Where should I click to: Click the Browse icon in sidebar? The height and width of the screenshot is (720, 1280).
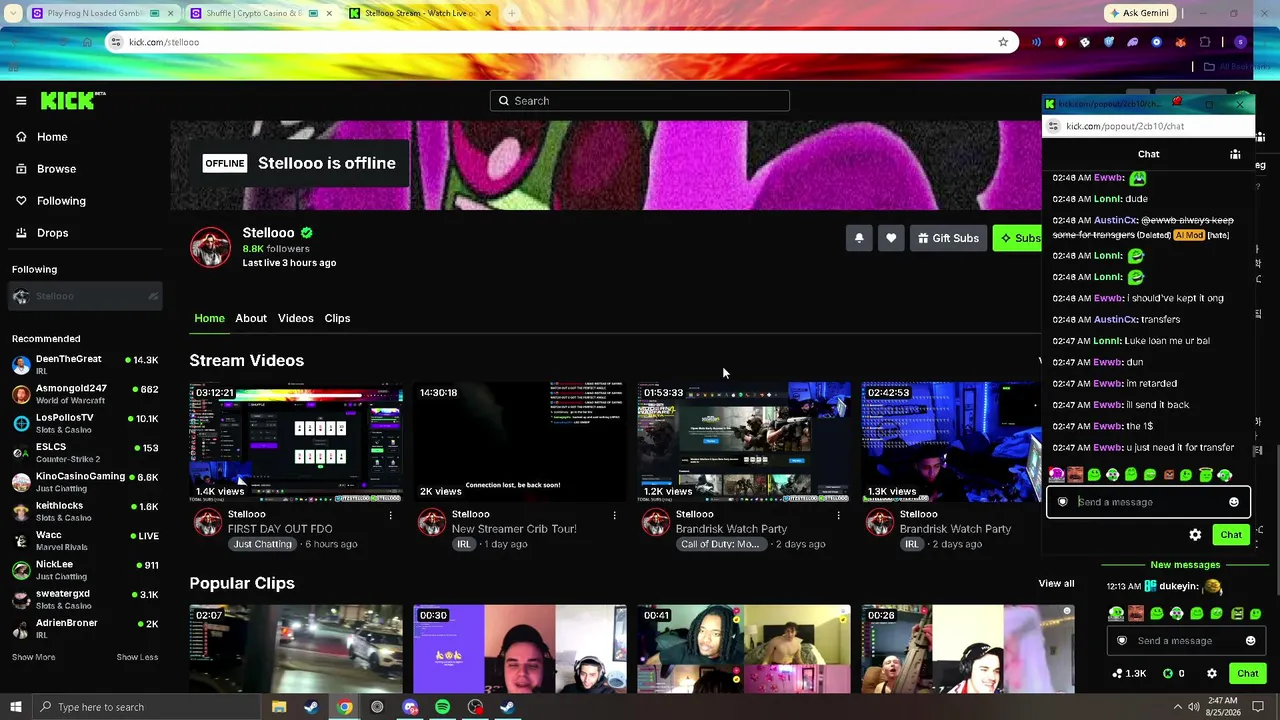pos(21,169)
